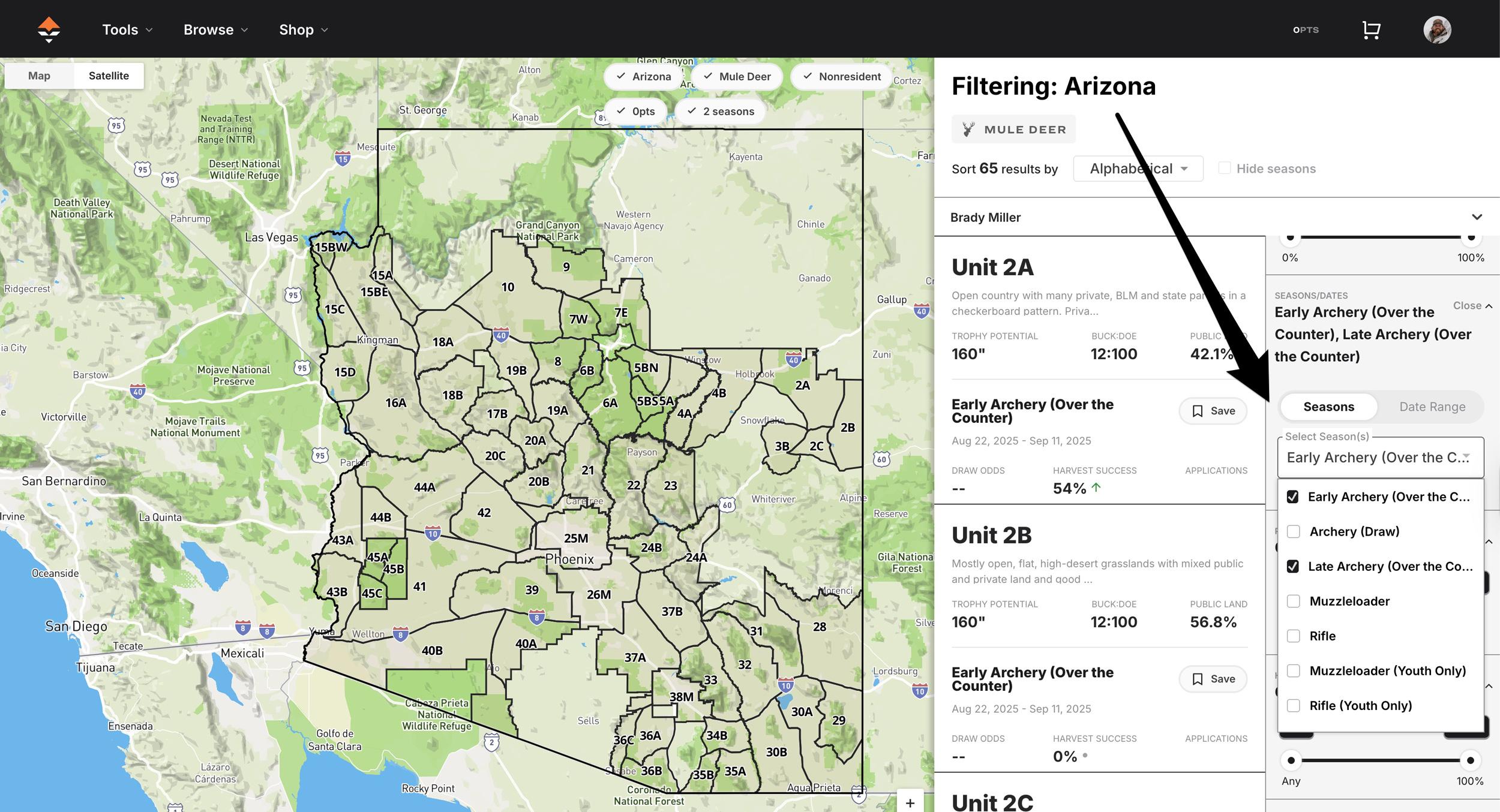Switch to the Date Range tab
Screen dimensions: 1500x812
(x=1433, y=407)
